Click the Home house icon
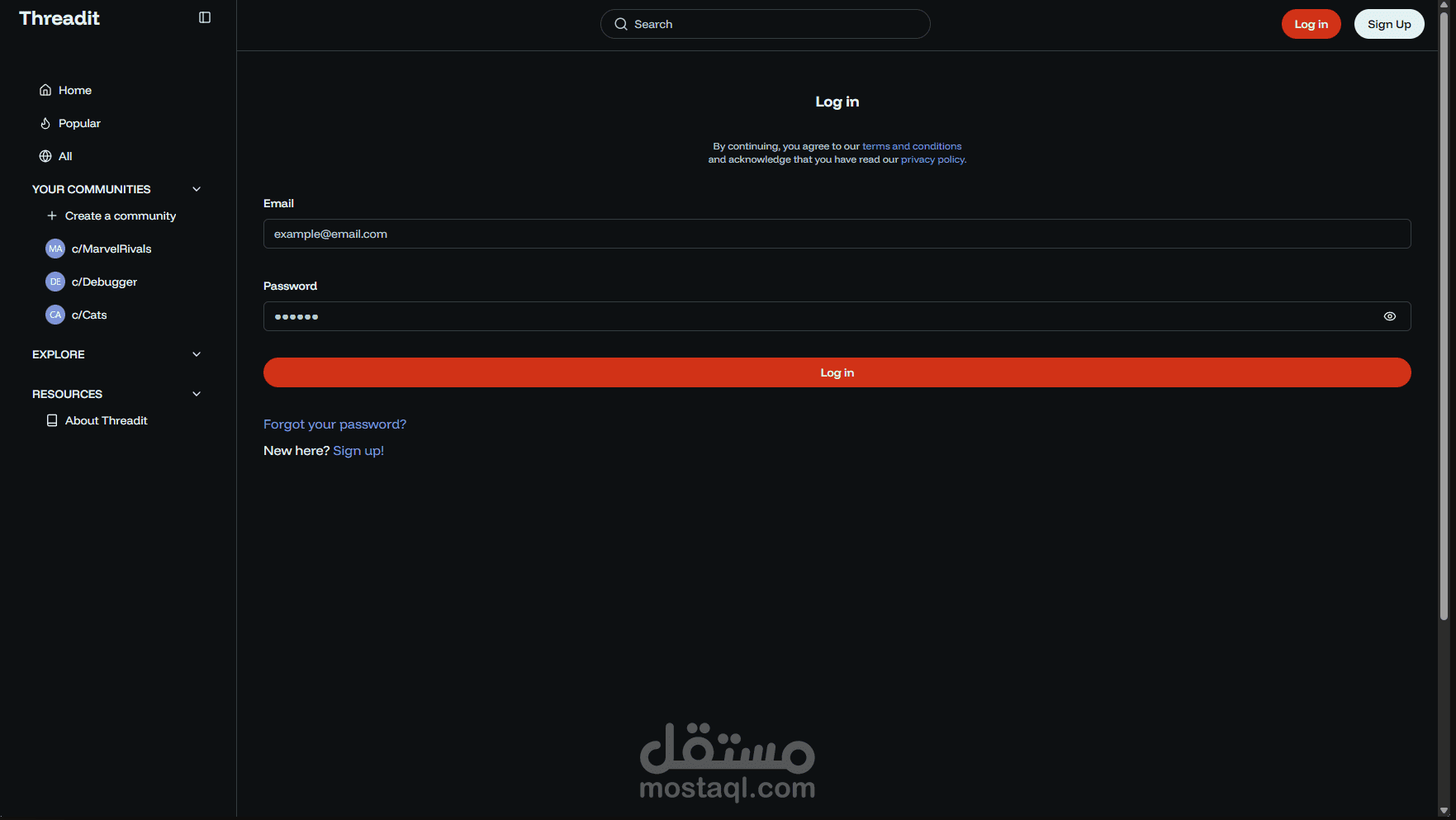This screenshot has width=1456, height=820. click(x=45, y=90)
